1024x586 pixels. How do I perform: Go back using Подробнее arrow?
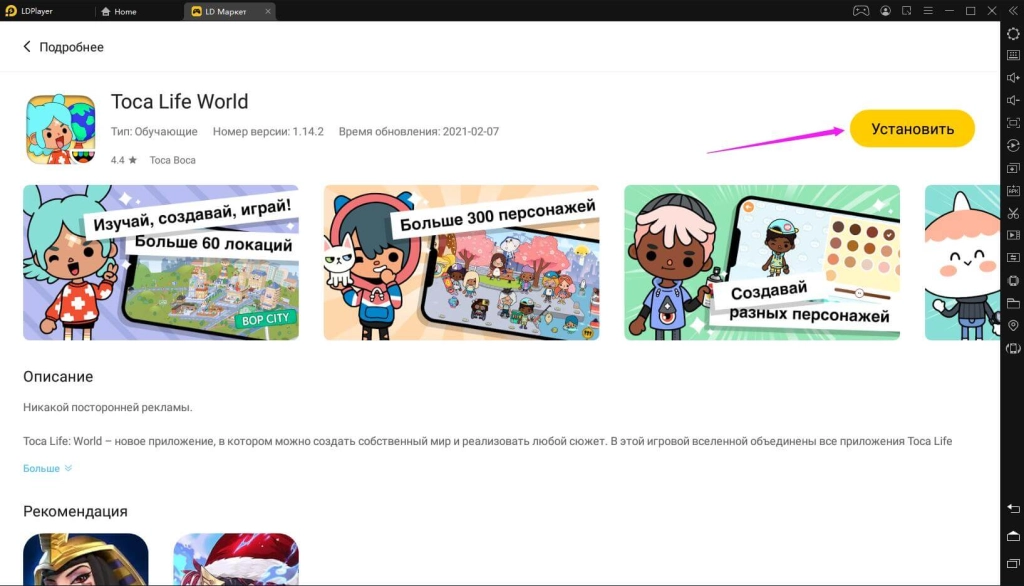click(27, 46)
